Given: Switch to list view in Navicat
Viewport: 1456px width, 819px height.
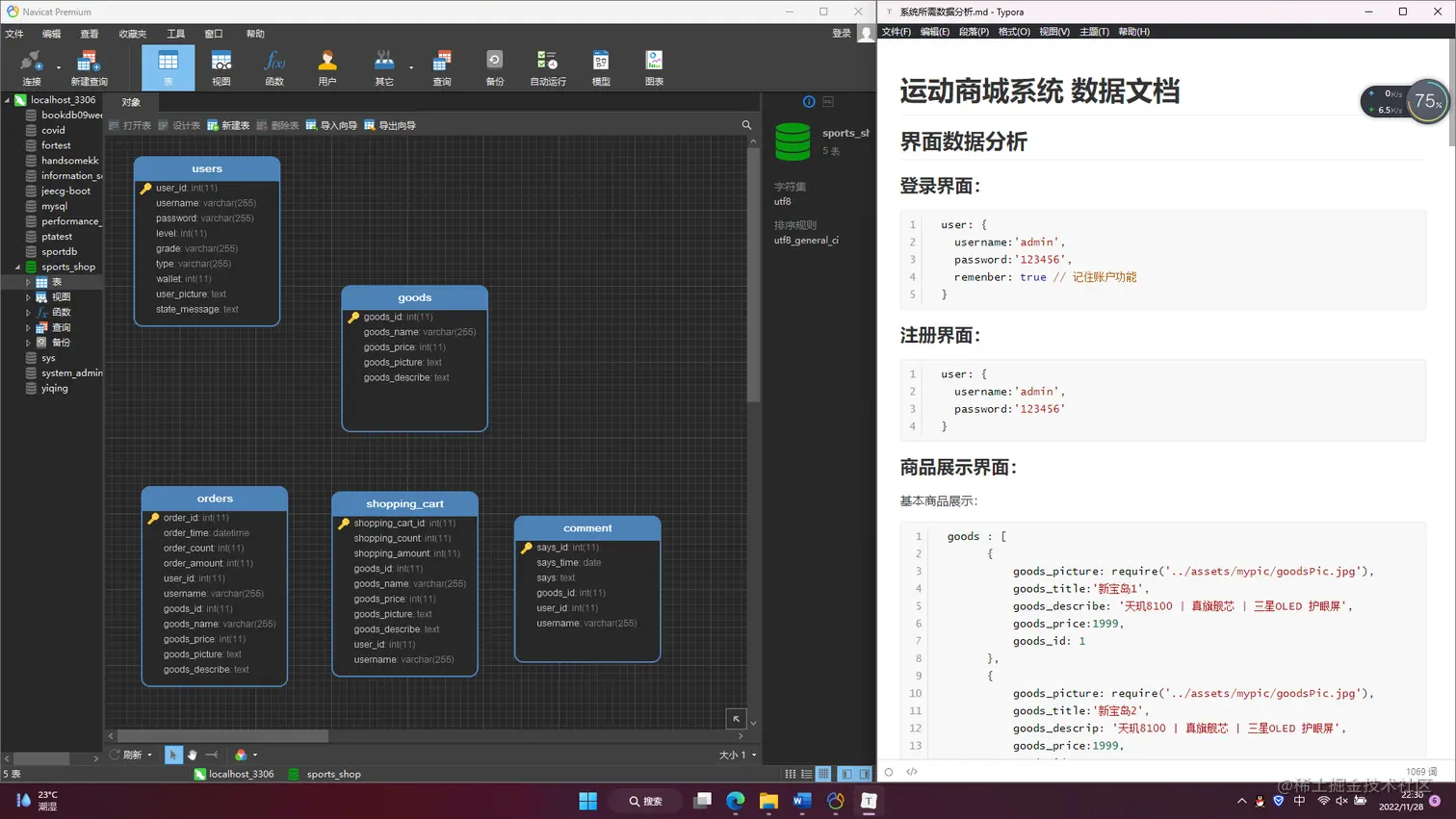Looking at the screenshot, I should [x=807, y=774].
